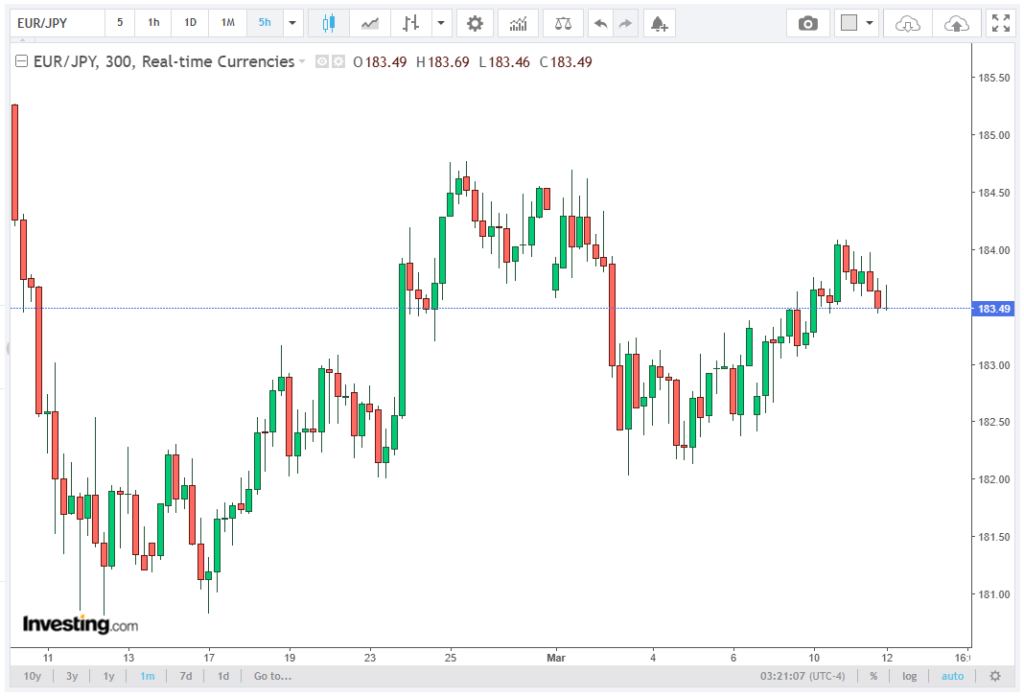This screenshot has height=697, width=1024.
Task: Save chart layout with cloud upload icon
Action: point(957,22)
